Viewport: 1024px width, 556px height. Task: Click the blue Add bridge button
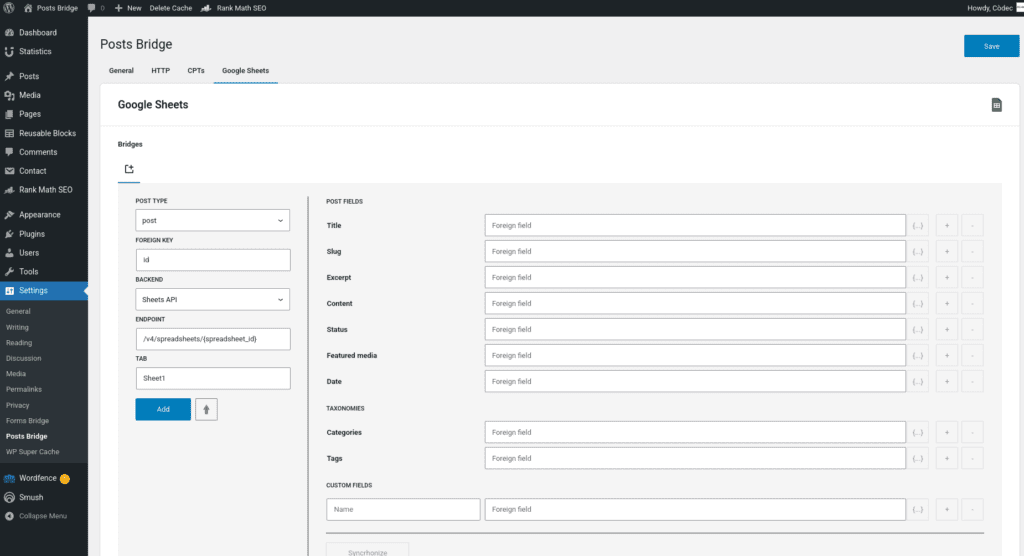pyautogui.click(x=163, y=410)
